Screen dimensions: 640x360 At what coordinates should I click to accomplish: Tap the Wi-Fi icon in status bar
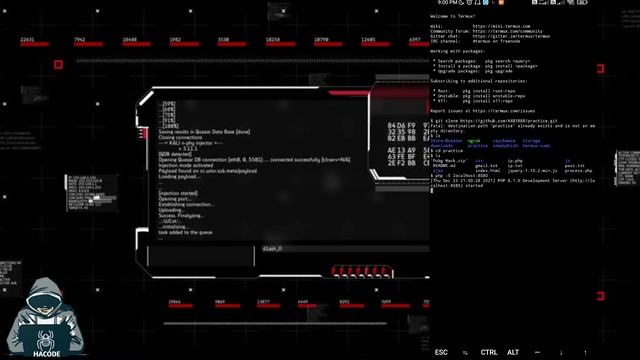571,2
